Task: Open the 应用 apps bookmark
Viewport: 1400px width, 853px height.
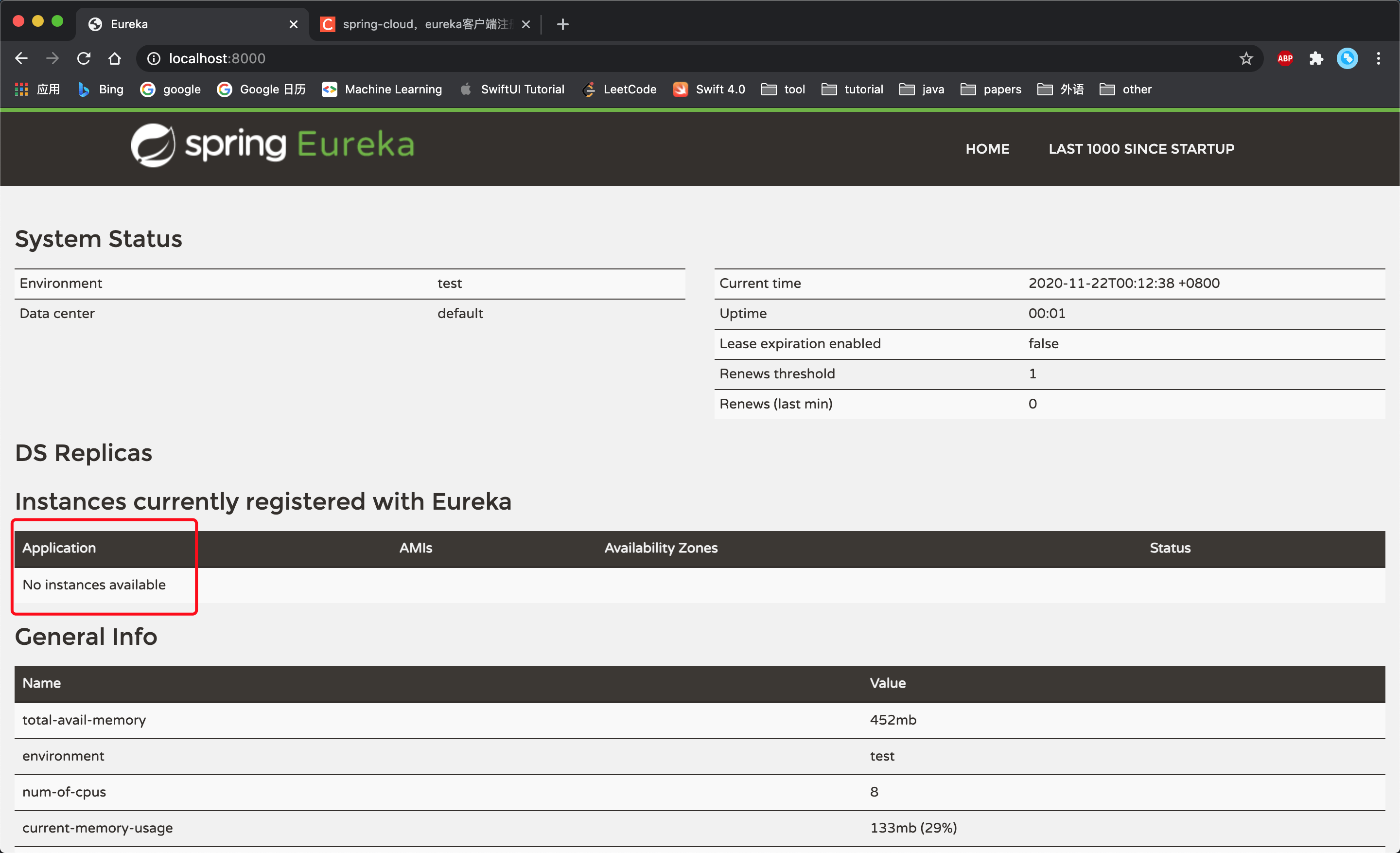Action: (x=37, y=89)
